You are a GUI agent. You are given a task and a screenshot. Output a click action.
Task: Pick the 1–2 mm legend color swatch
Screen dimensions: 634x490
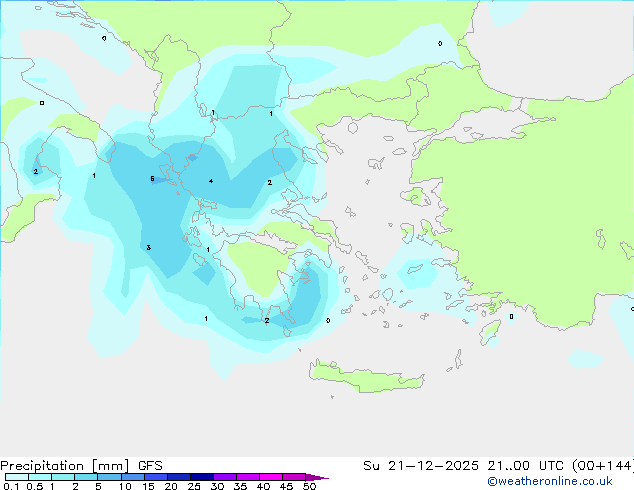click(63, 477)
